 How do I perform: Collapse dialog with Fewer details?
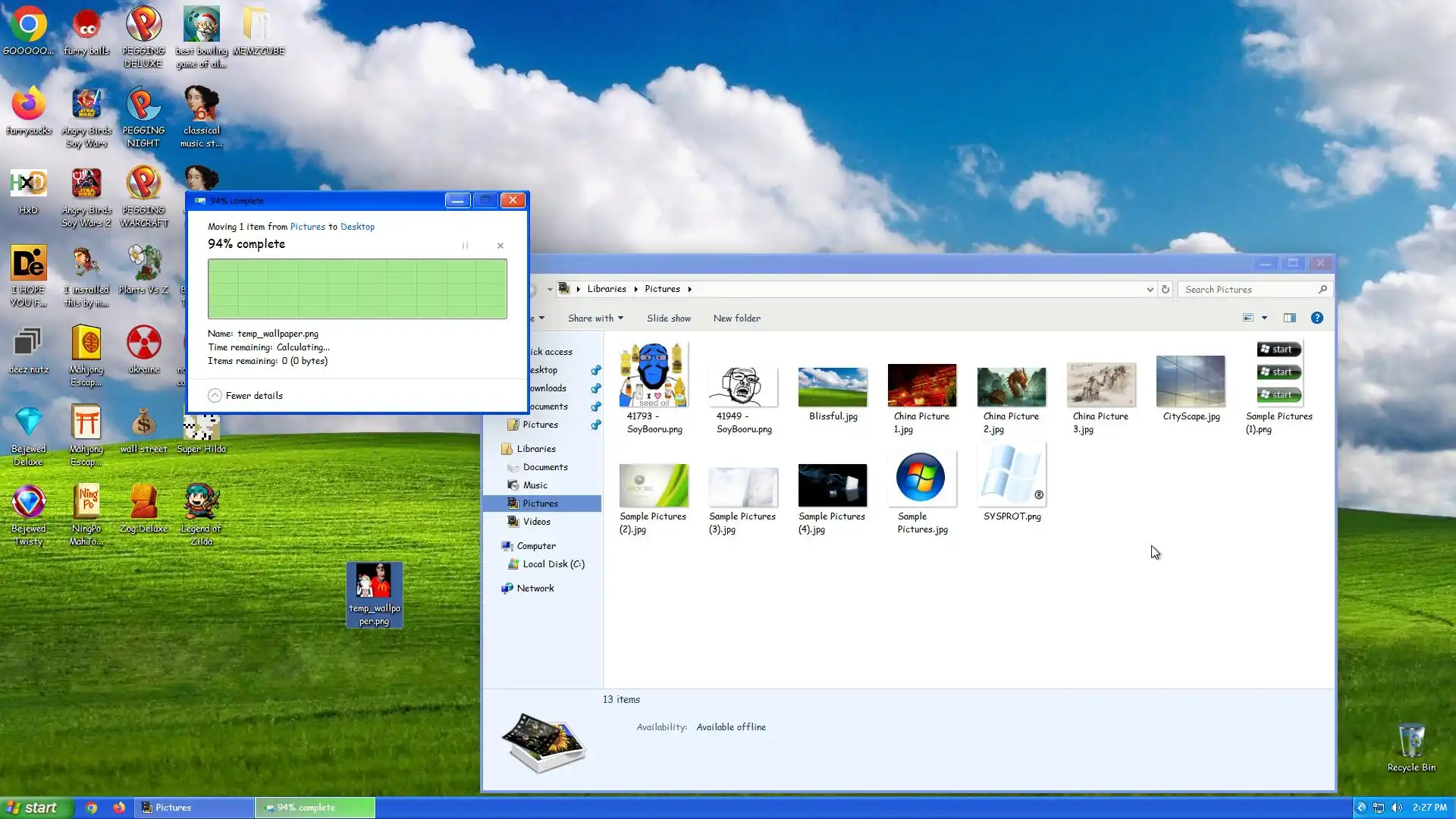pos(246,396)
